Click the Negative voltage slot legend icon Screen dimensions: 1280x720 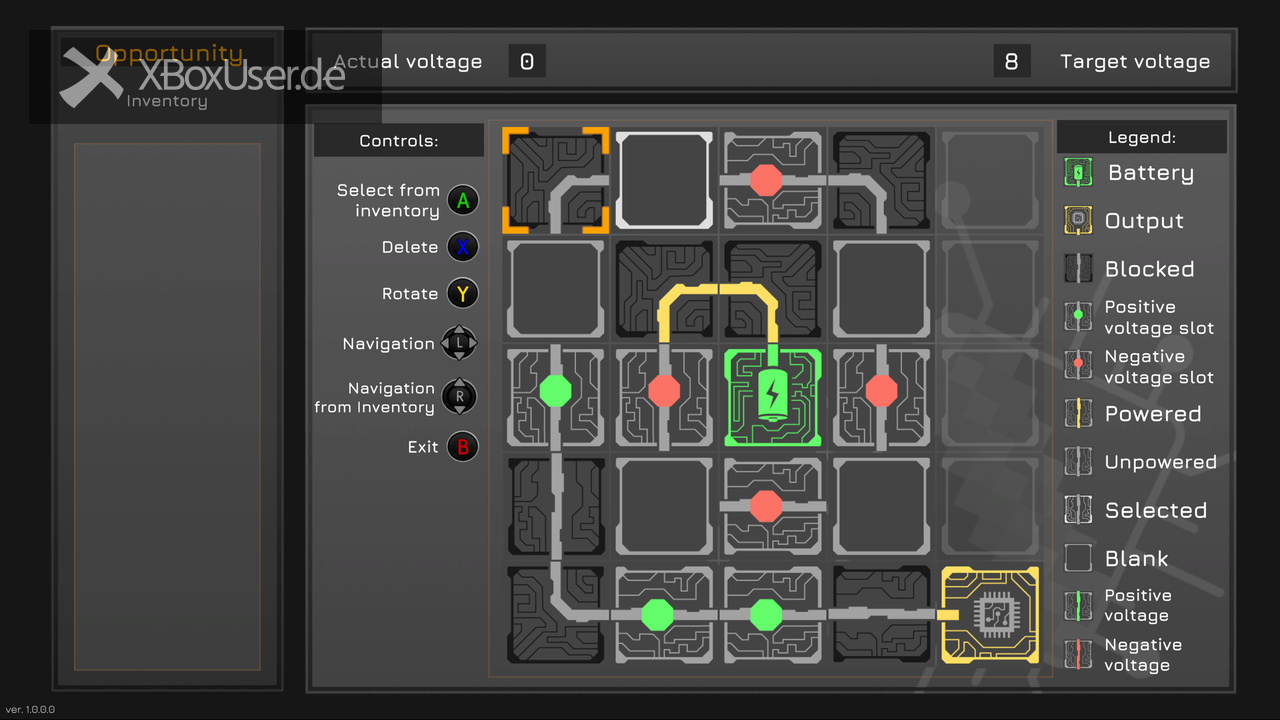(1078, 366)
